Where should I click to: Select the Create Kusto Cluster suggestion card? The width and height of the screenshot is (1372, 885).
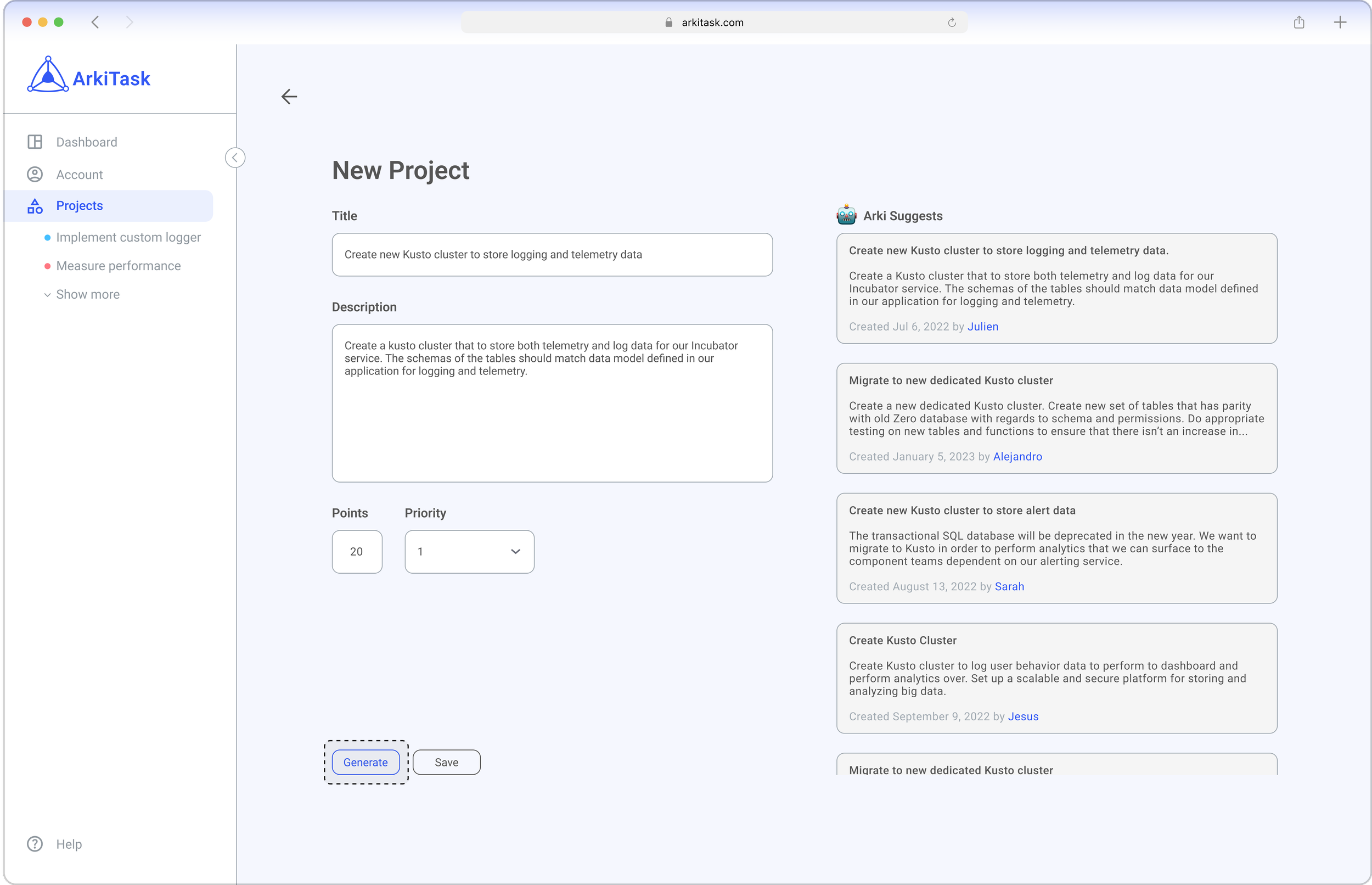1056,677
